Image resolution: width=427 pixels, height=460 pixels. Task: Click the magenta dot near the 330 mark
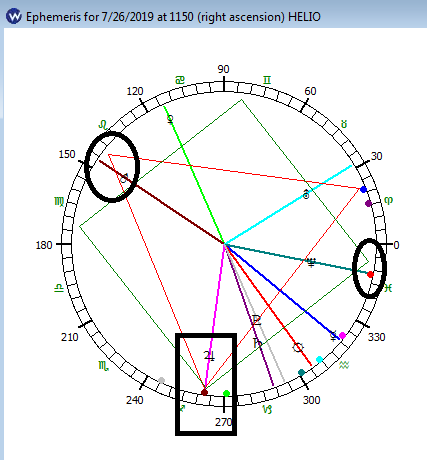click(342, 335)
